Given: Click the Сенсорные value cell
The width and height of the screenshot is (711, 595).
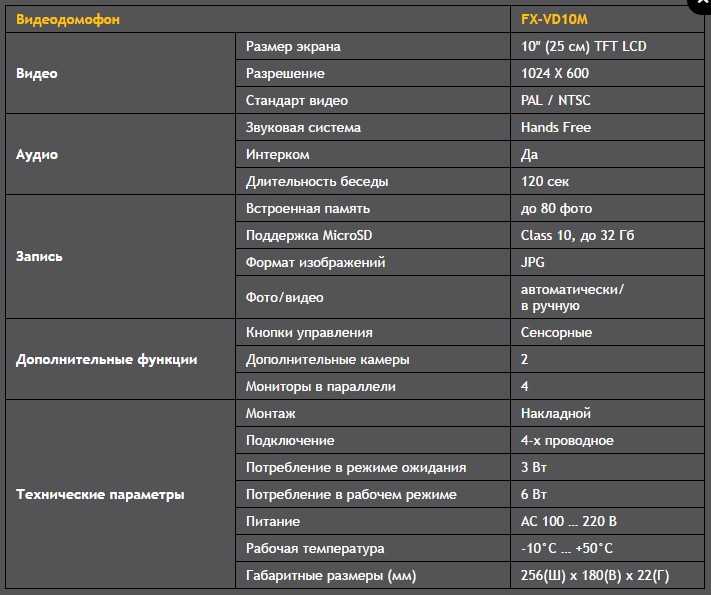Looking at the screenshot, I should (x=607, y=332).
